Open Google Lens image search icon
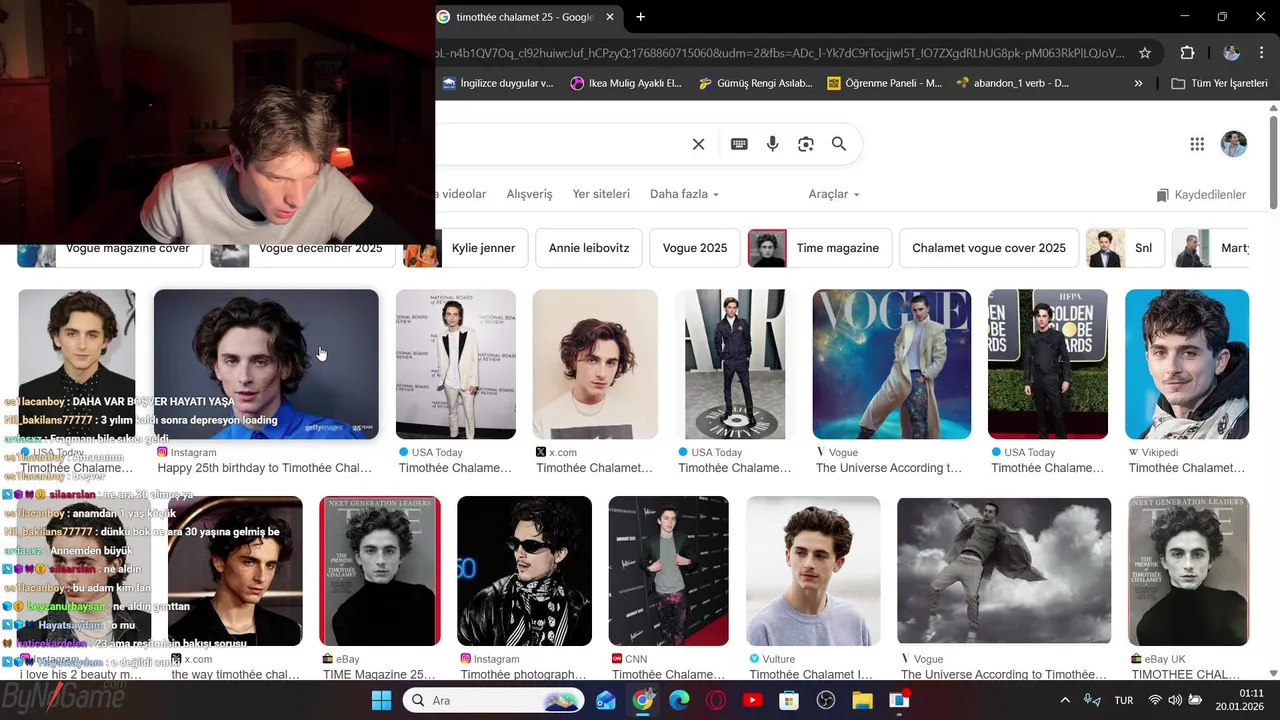1280x720 pixels. click(806, 144)
